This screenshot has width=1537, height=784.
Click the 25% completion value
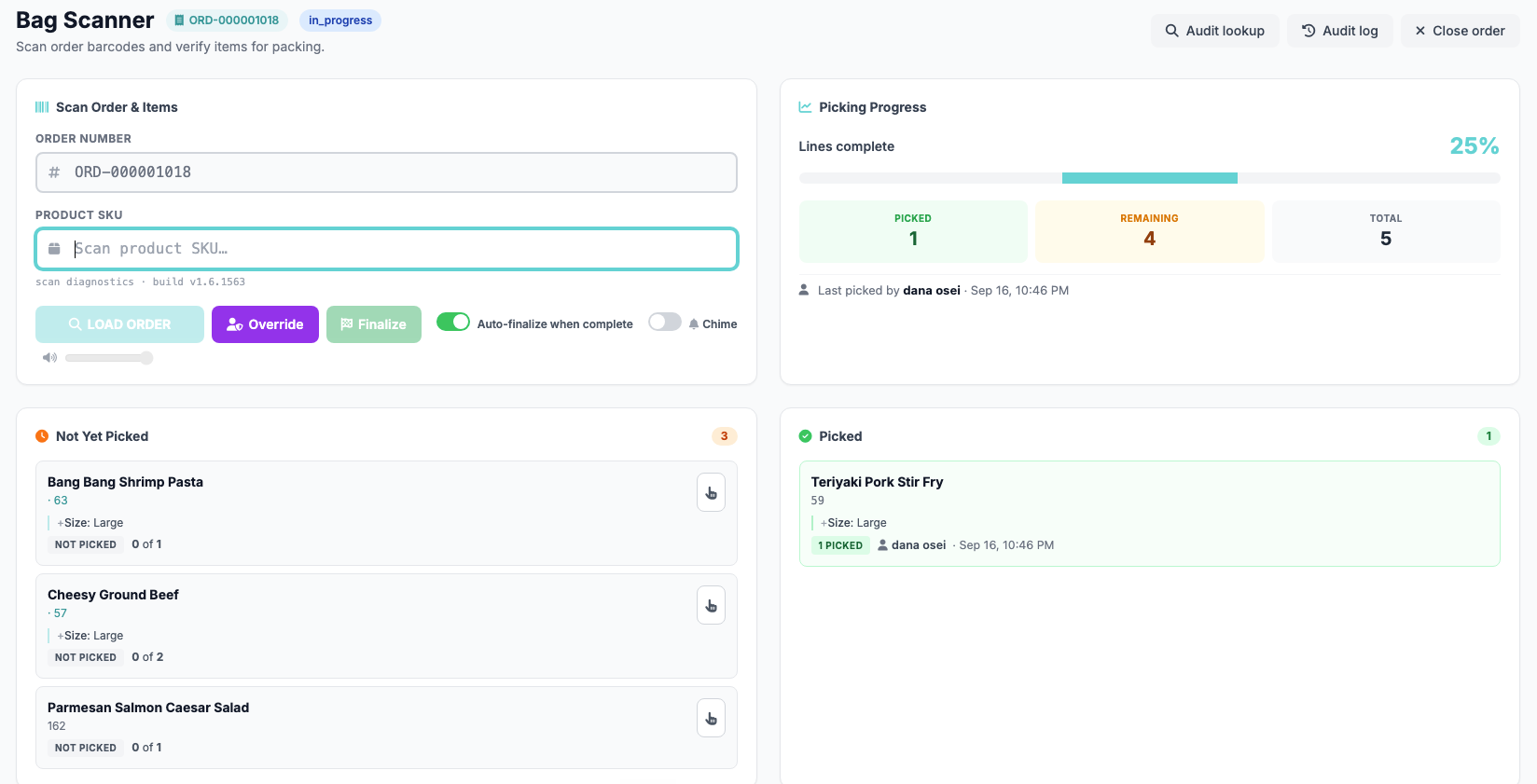click(x=1475, y=146)
